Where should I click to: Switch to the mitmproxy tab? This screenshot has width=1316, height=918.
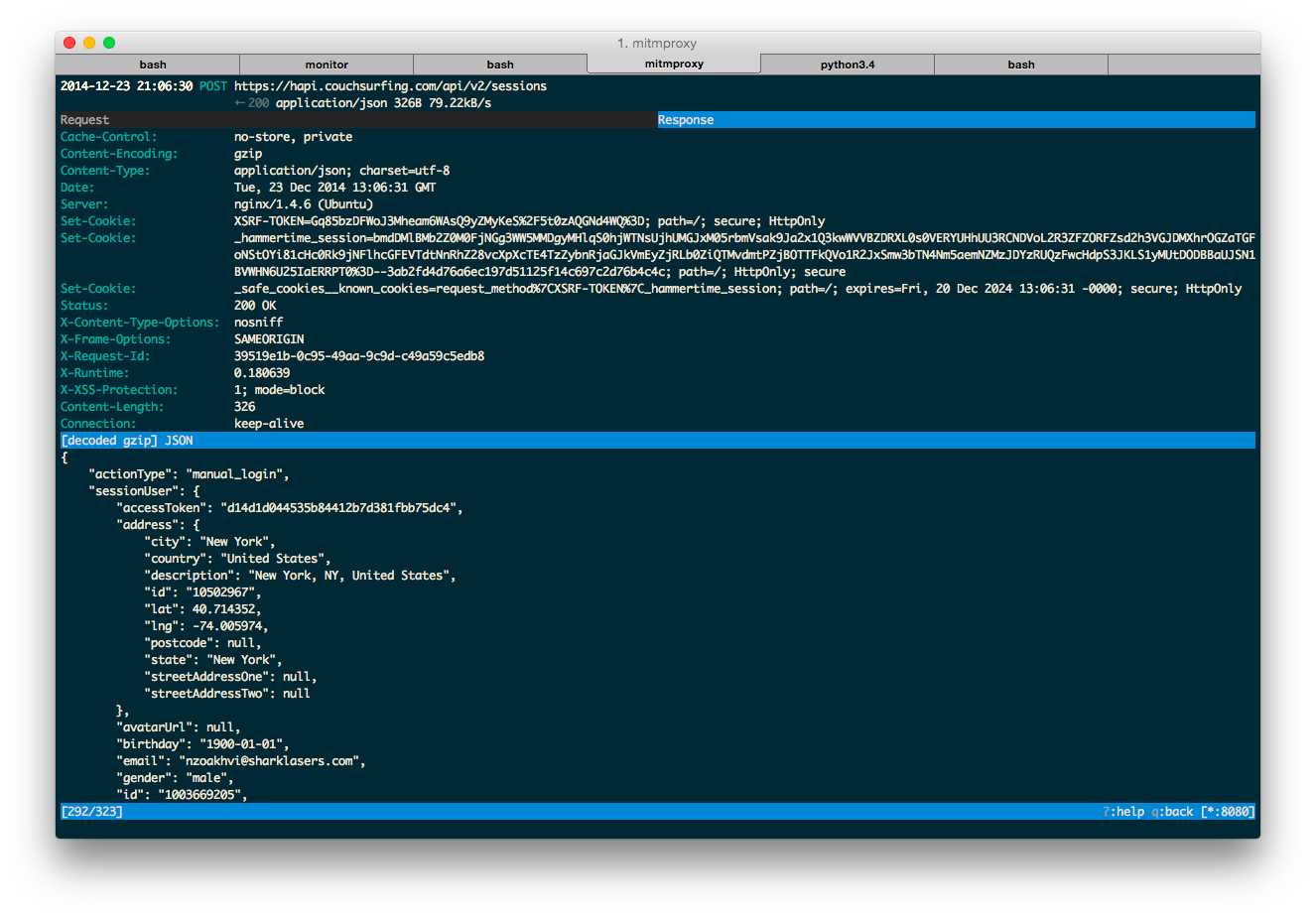coord(673,63)
